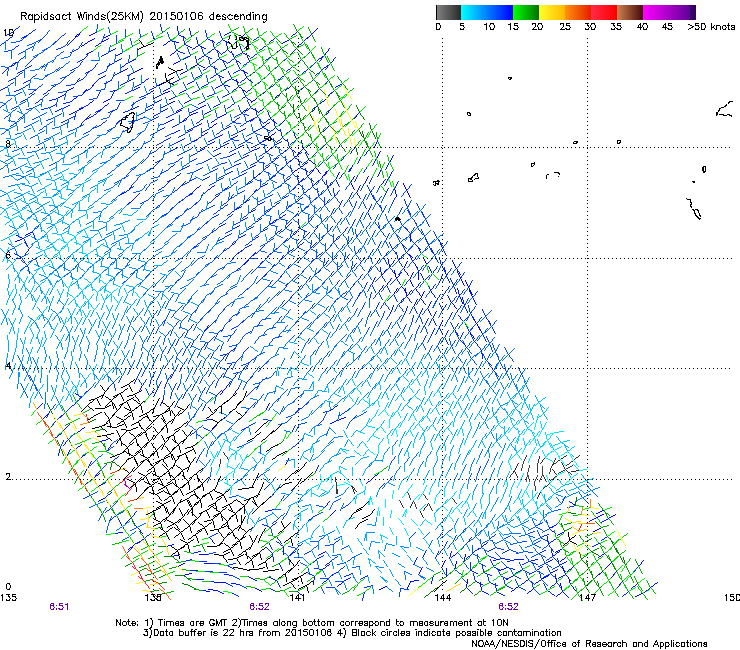The image size is (740, 650).
Task: Pick the magenta-purple 40-50 knots legend segment
Action: [669, 12]
